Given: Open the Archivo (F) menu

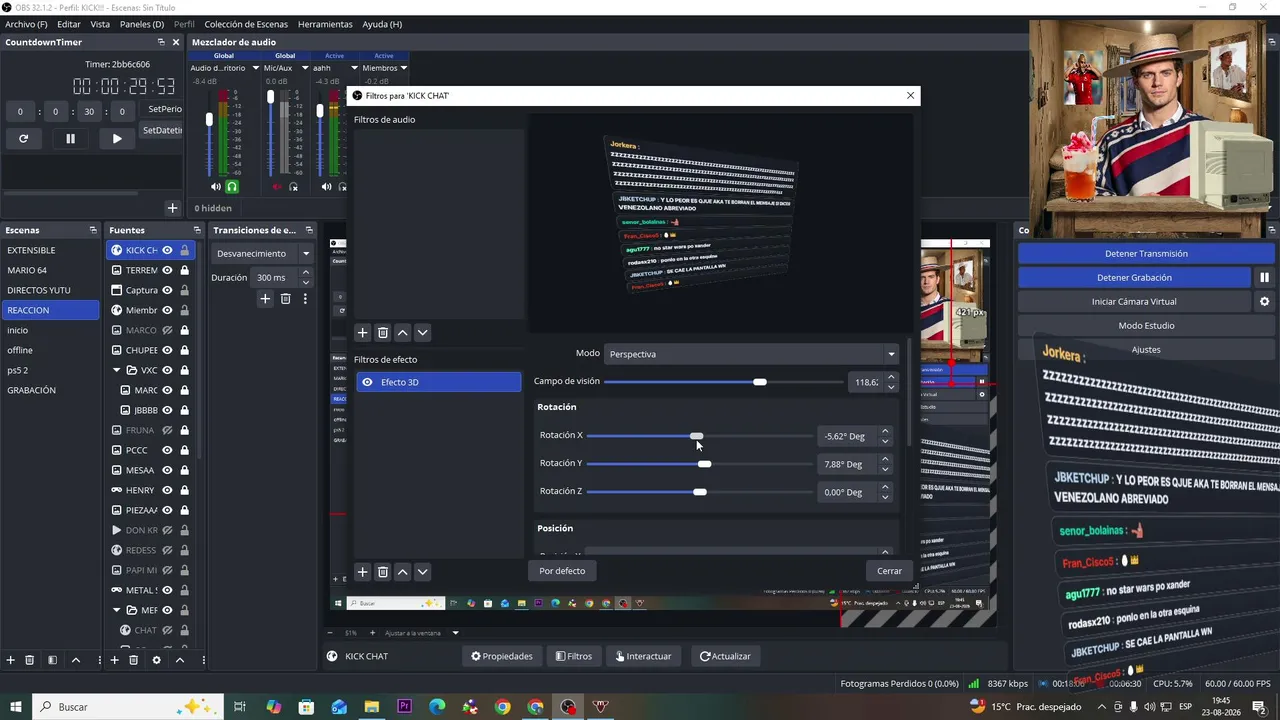Looking at the screenshot, I should click(26, 24).
